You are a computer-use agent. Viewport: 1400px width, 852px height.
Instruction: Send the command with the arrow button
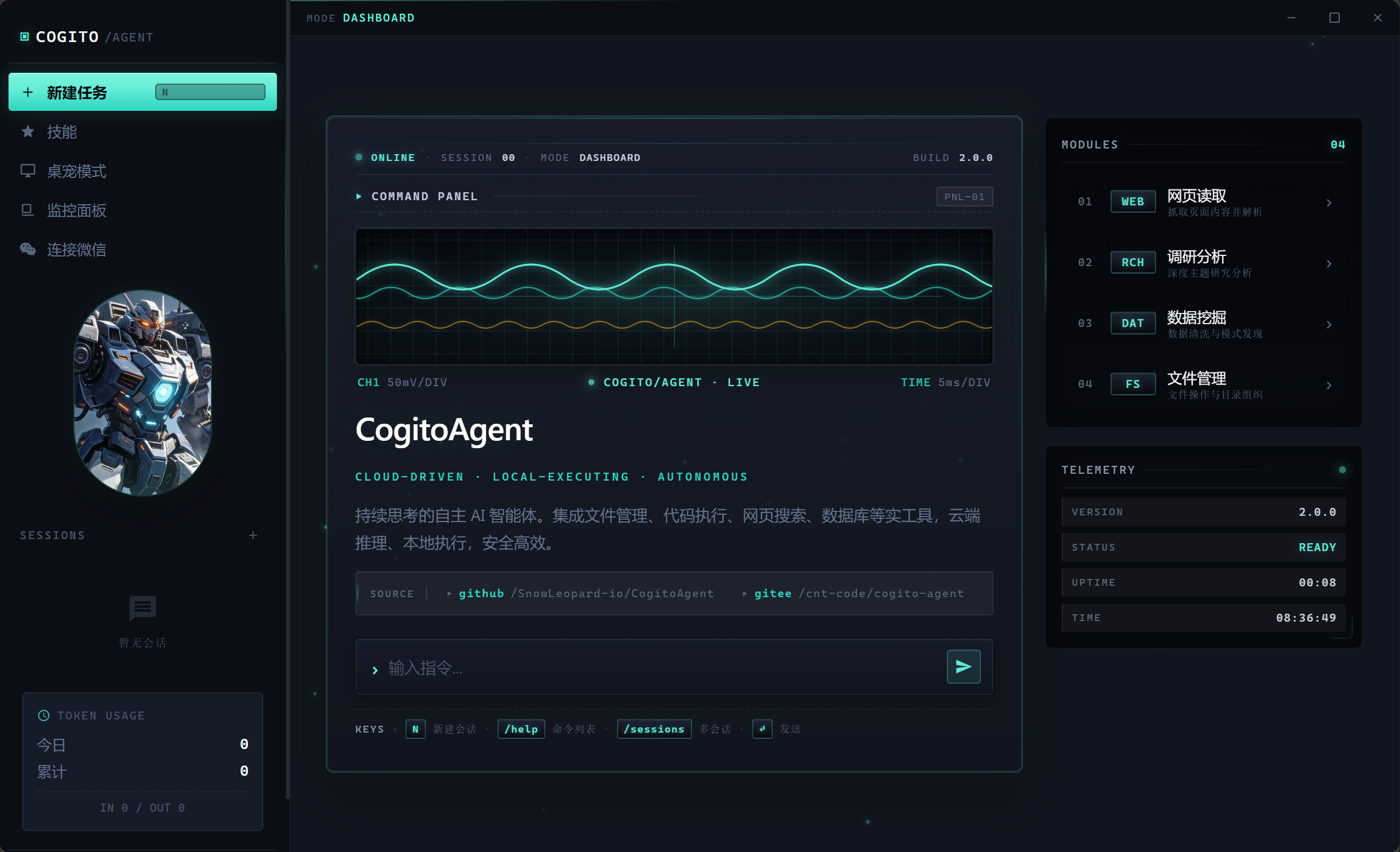963,667
